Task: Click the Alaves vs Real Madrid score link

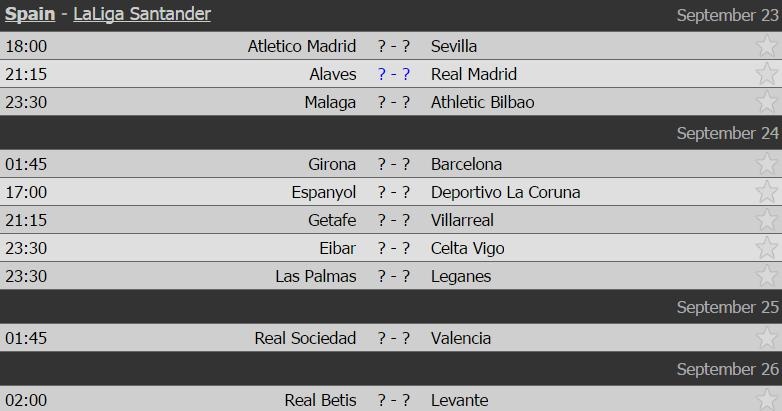Action: click(394, 74)
